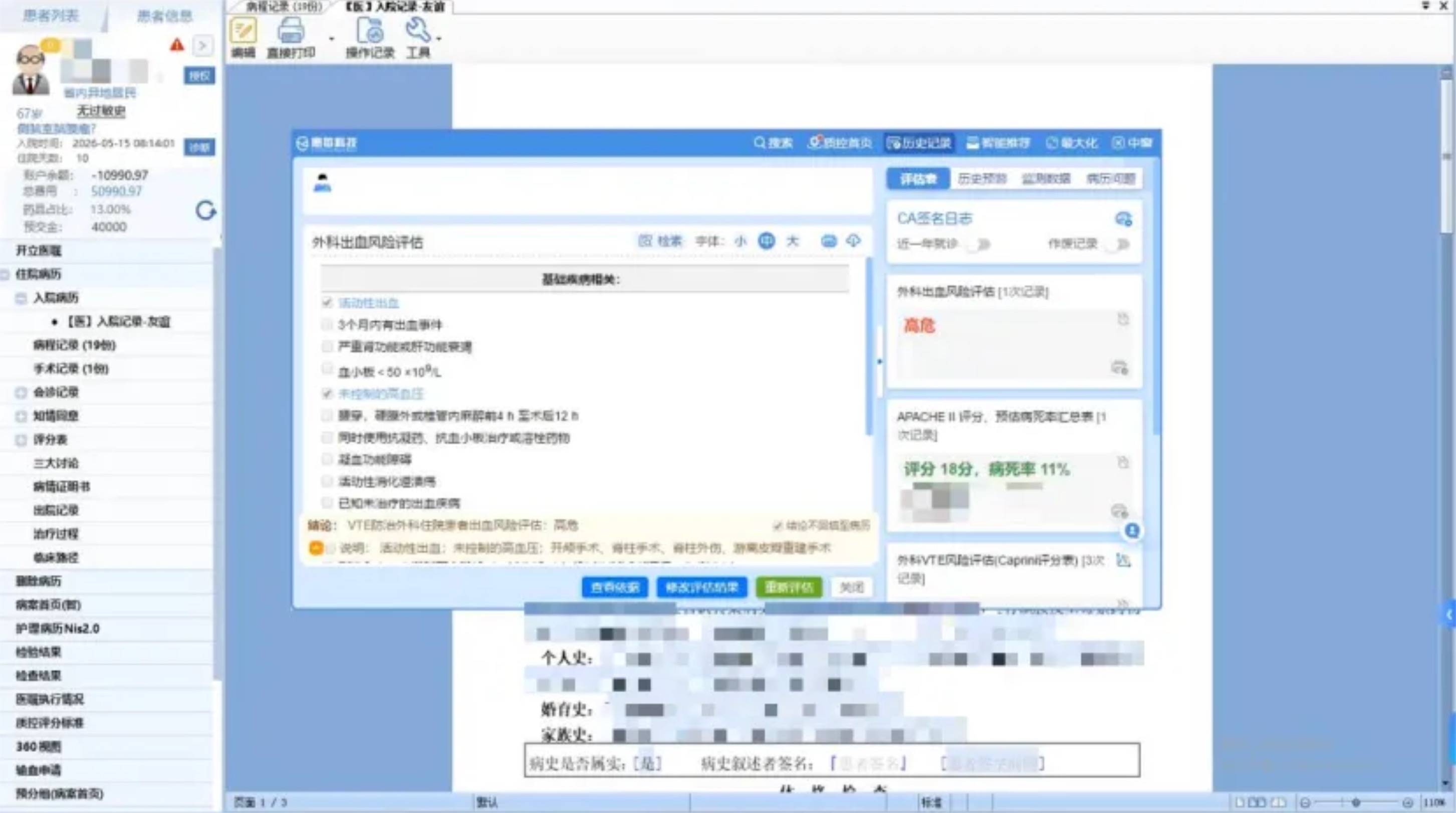Open dropdown arrow next to 直接打印
Image resolution: width=1456 pixels, height=813 pixels.
click(331, 39)
